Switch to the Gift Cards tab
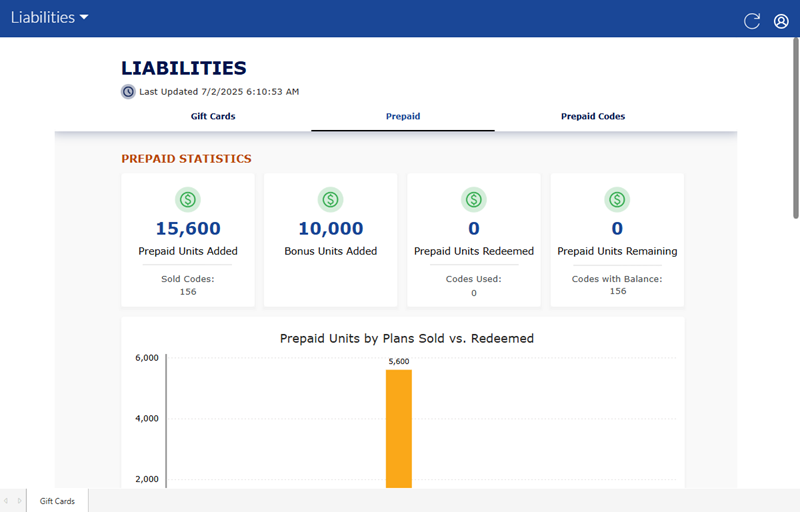Screen dimensions: 800x512 click(213, 116)
